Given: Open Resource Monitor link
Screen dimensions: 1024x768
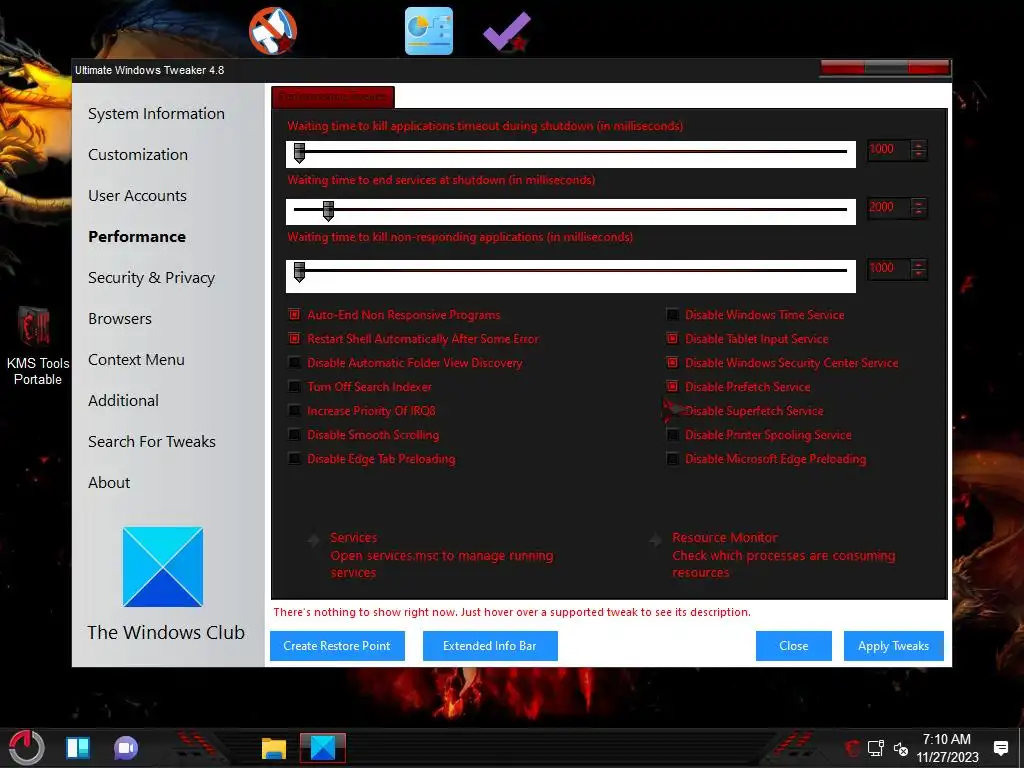Looking at the screenshot, I should (x=783, y=555).
